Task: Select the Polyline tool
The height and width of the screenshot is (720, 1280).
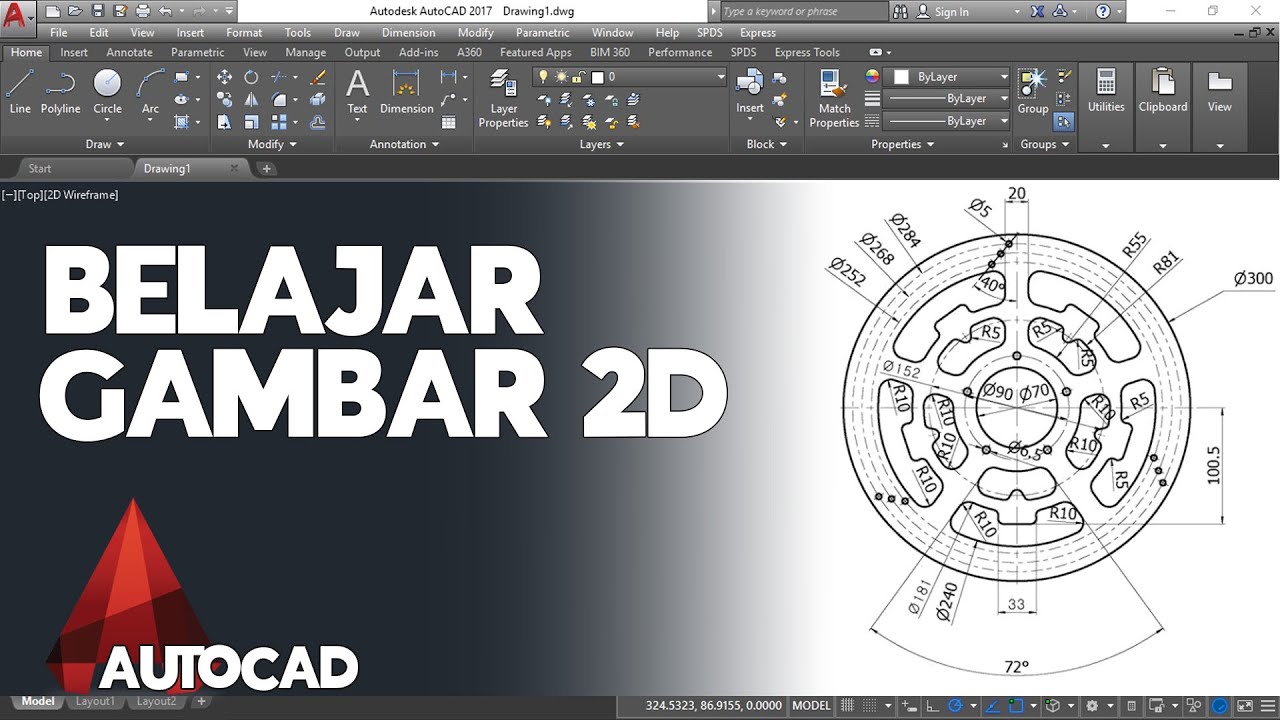Action: coord(60,91)
